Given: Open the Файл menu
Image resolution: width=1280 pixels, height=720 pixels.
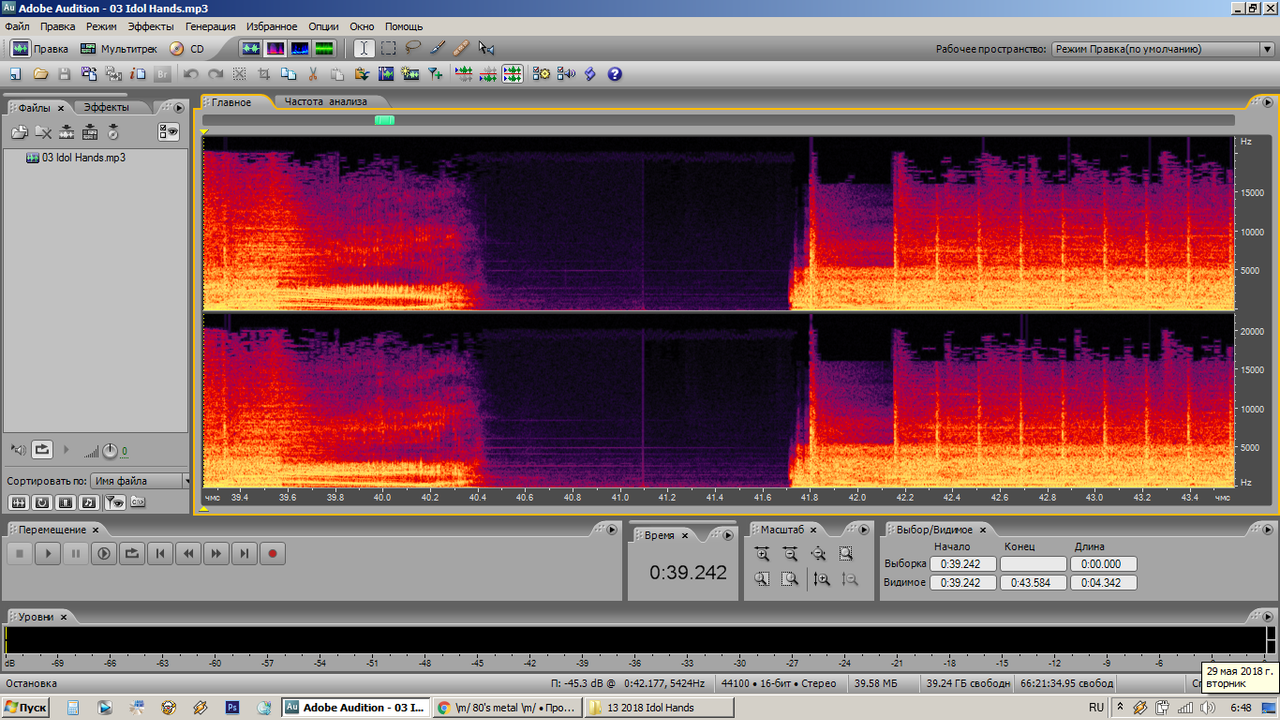Looking at the screenshot, I should (x=17, y=26).
